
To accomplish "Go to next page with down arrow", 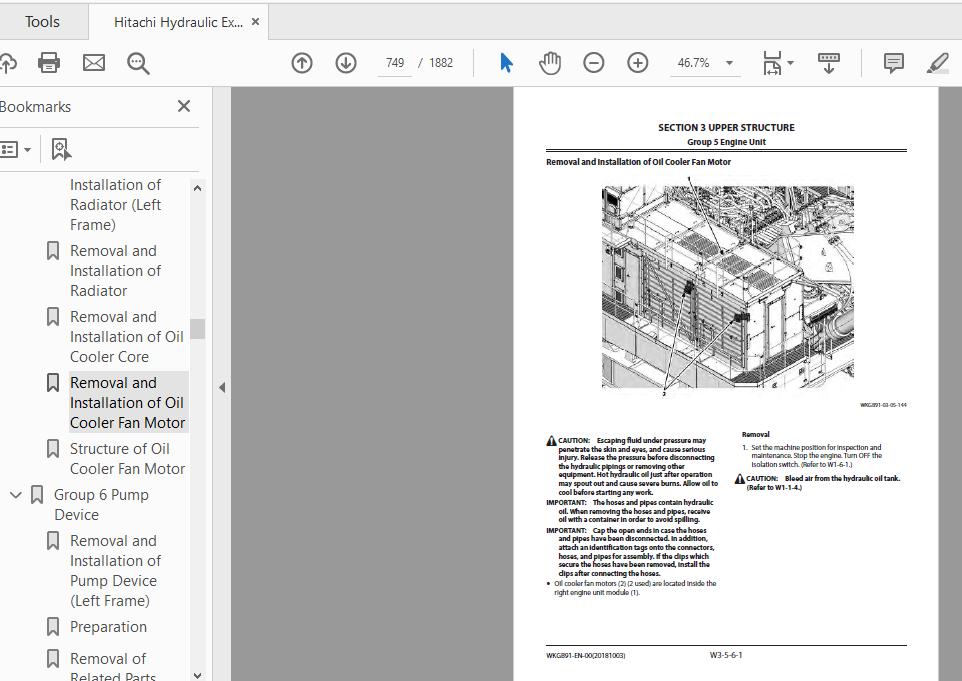I will click(x=345, y=62).
